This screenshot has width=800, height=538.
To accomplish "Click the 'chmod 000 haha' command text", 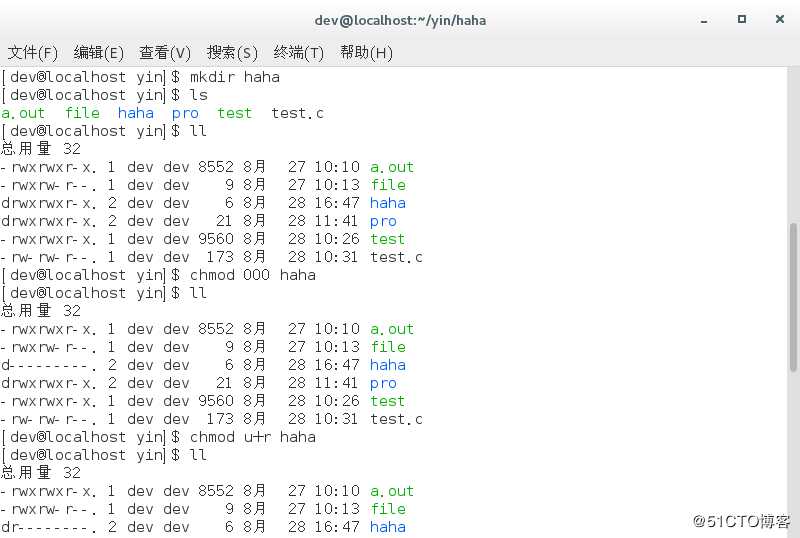I will [x=253, y=275].
